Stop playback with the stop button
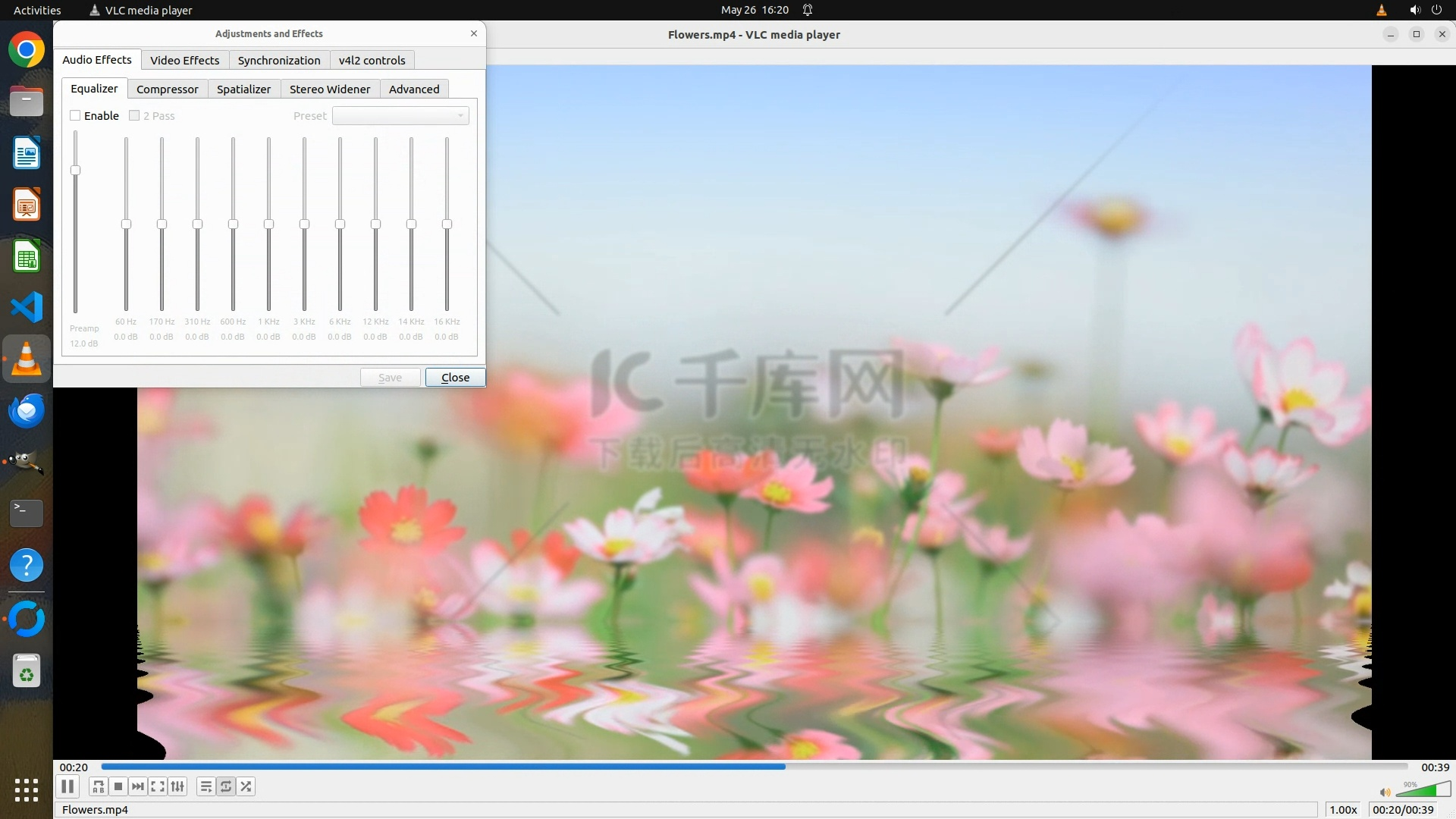The image size is (1456, 819). click(118, 786)
